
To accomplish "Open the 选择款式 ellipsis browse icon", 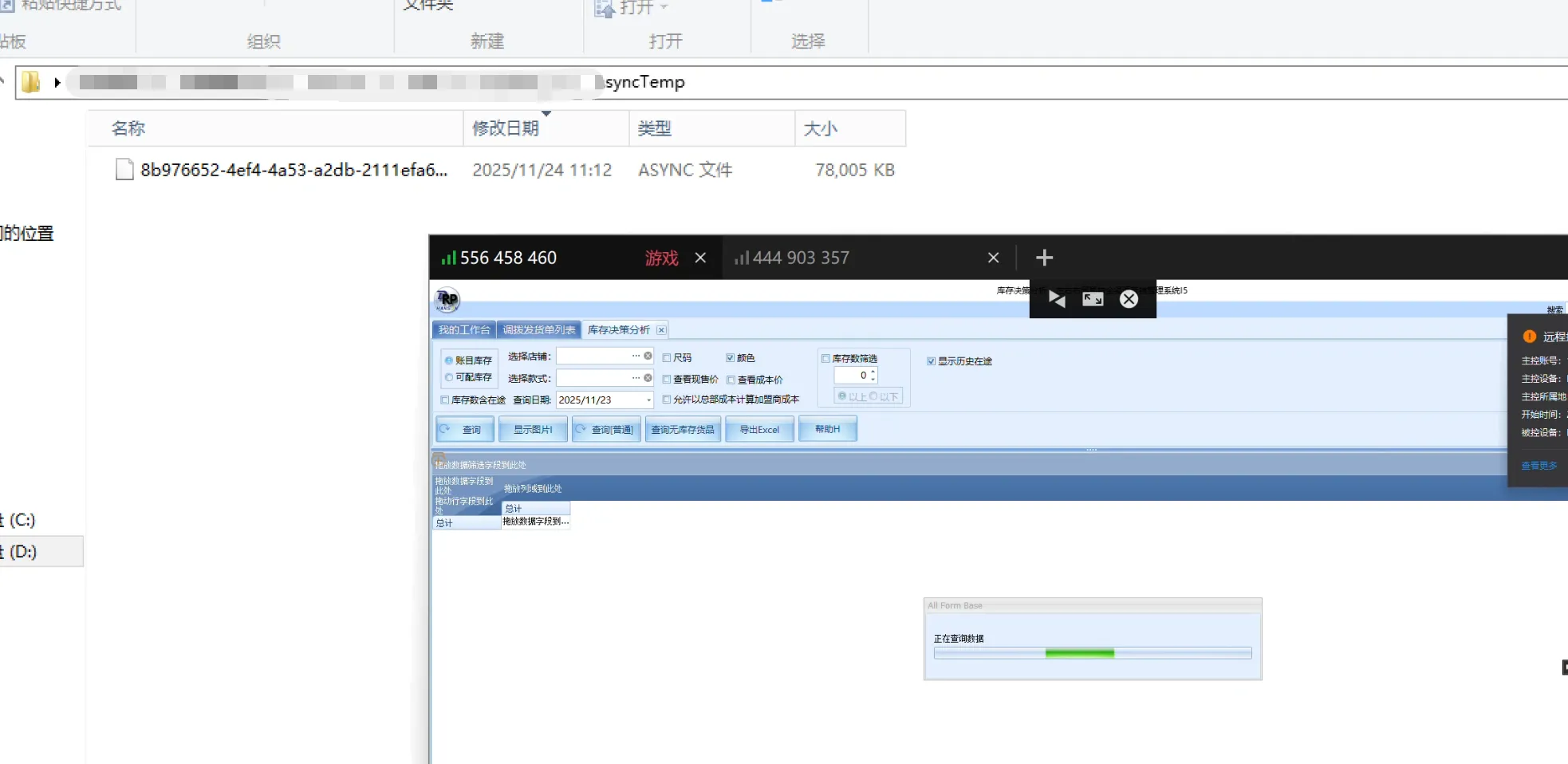I will (x=636, y=378).
